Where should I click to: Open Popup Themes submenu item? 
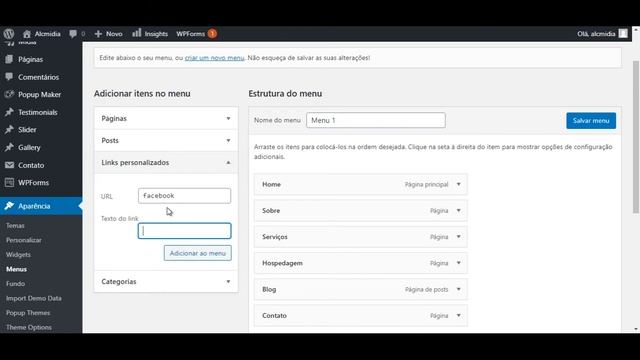[x=28, y=313]
